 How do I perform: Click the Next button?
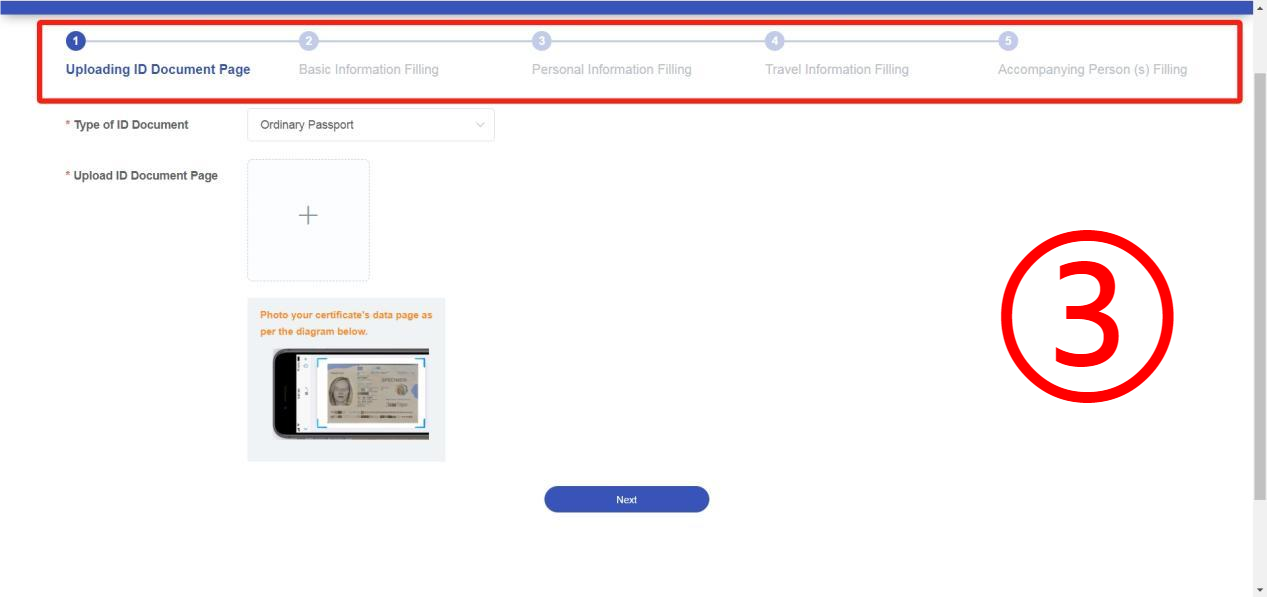tap(627, 499)
